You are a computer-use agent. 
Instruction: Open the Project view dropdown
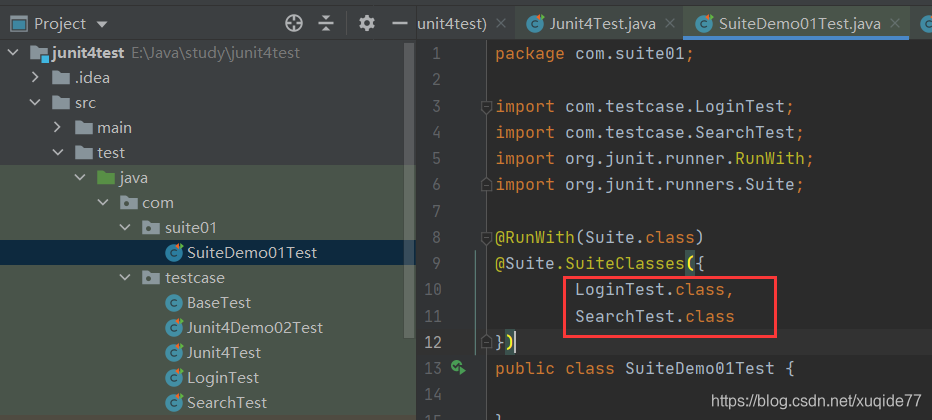pos(102,25)
